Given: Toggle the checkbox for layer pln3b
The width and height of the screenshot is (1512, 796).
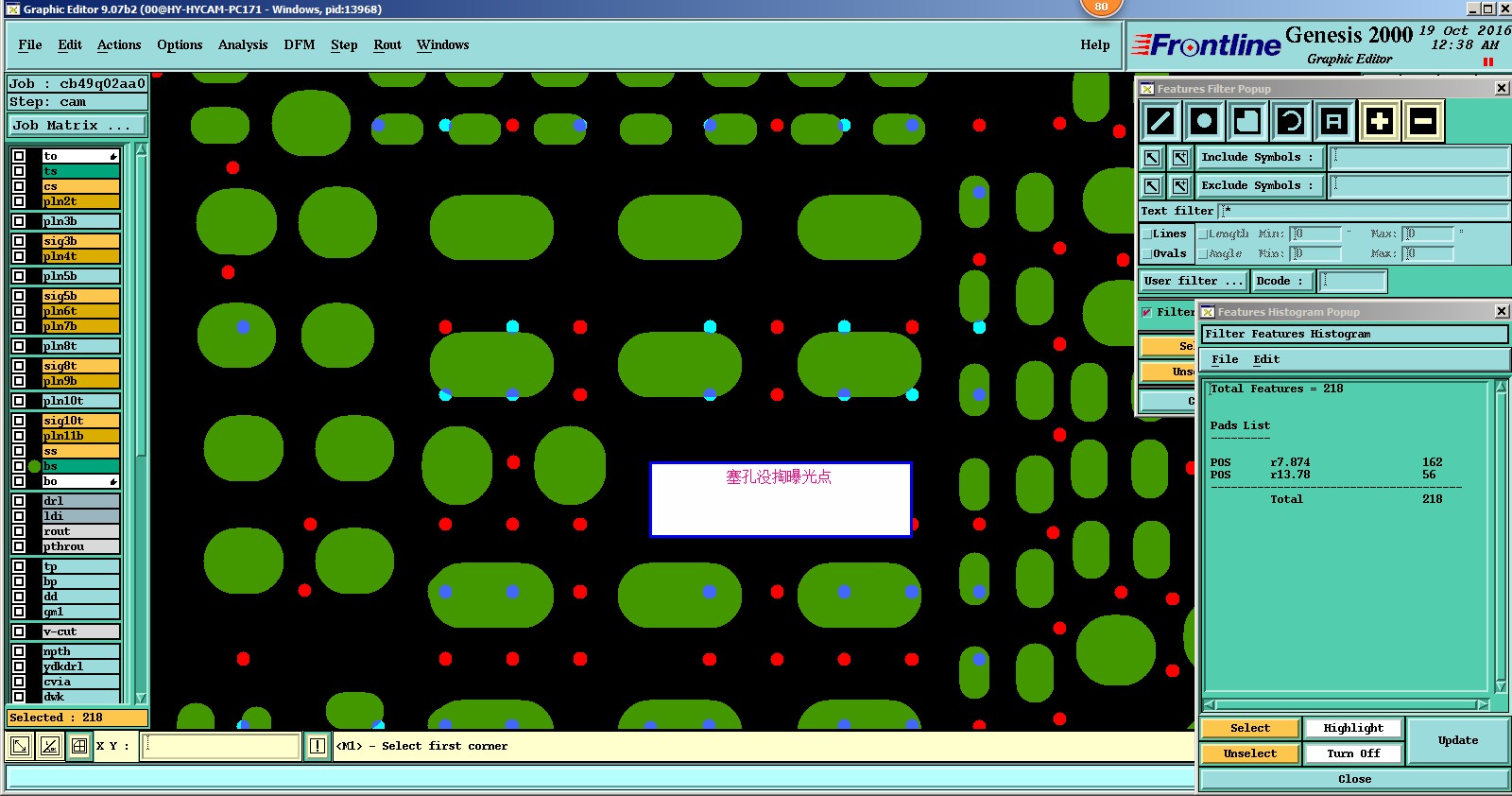Looking at the screenshot, I should pyautogui.click(x=19, y=221).
